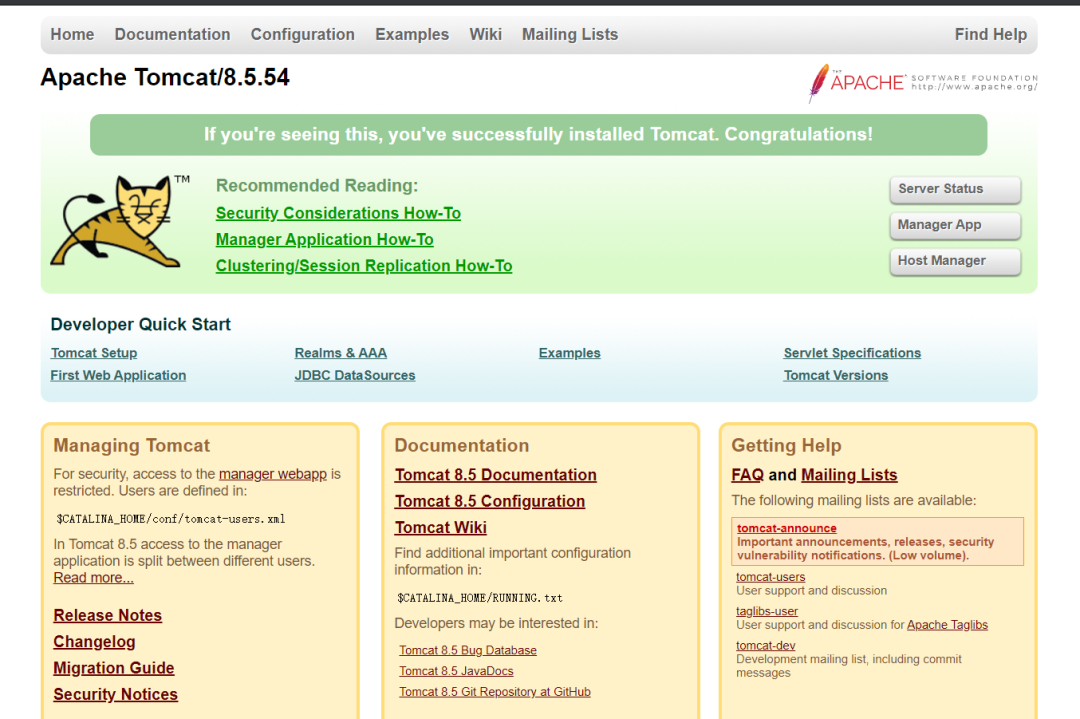1080x719 pixels.
Task: Click the $CATALINA_HOME/RUNNING.txt path text
Action: click(x=479, y=598)
